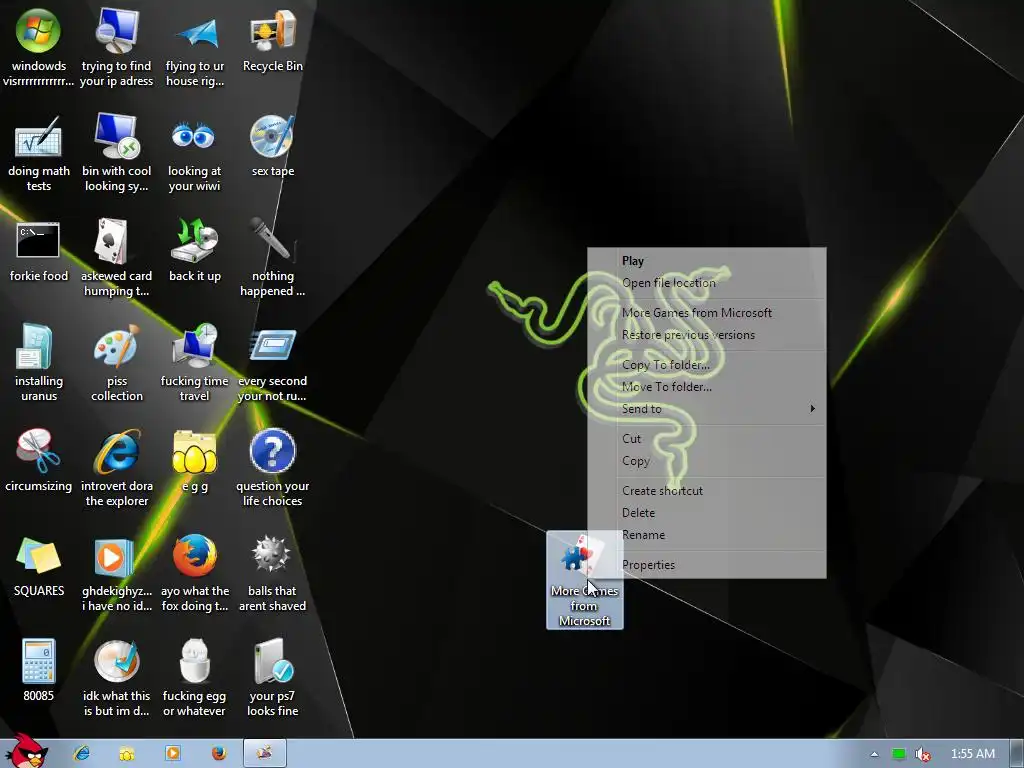Choose Delete in the context menu

pos(707,513)
